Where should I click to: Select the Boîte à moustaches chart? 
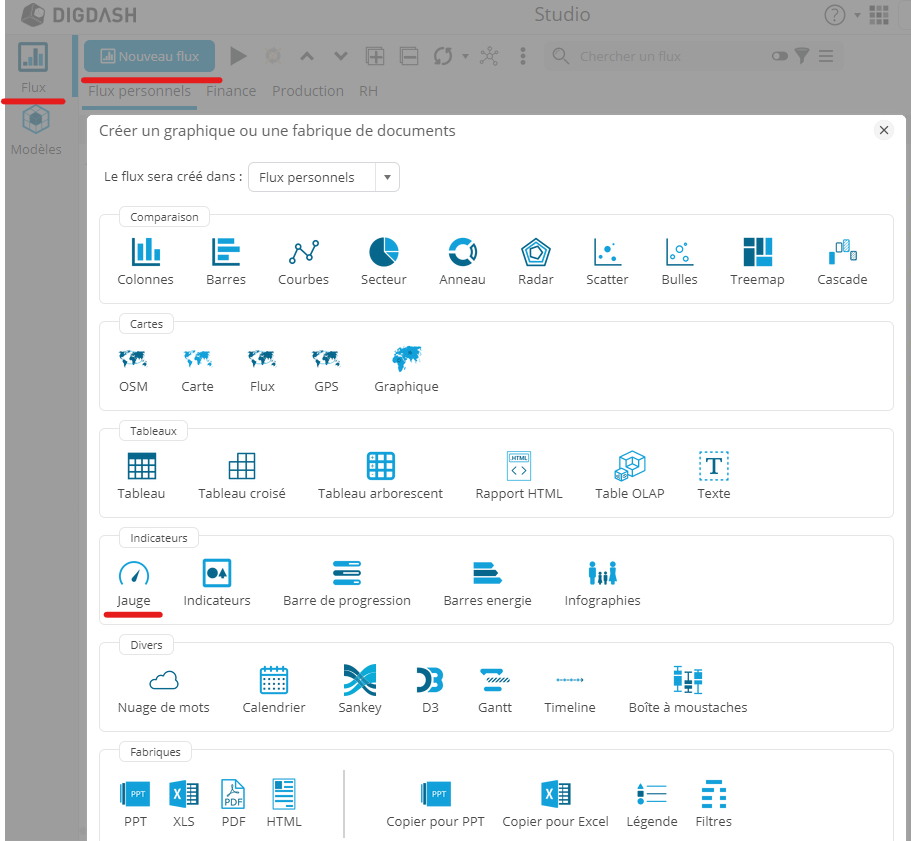click(688, 681)
